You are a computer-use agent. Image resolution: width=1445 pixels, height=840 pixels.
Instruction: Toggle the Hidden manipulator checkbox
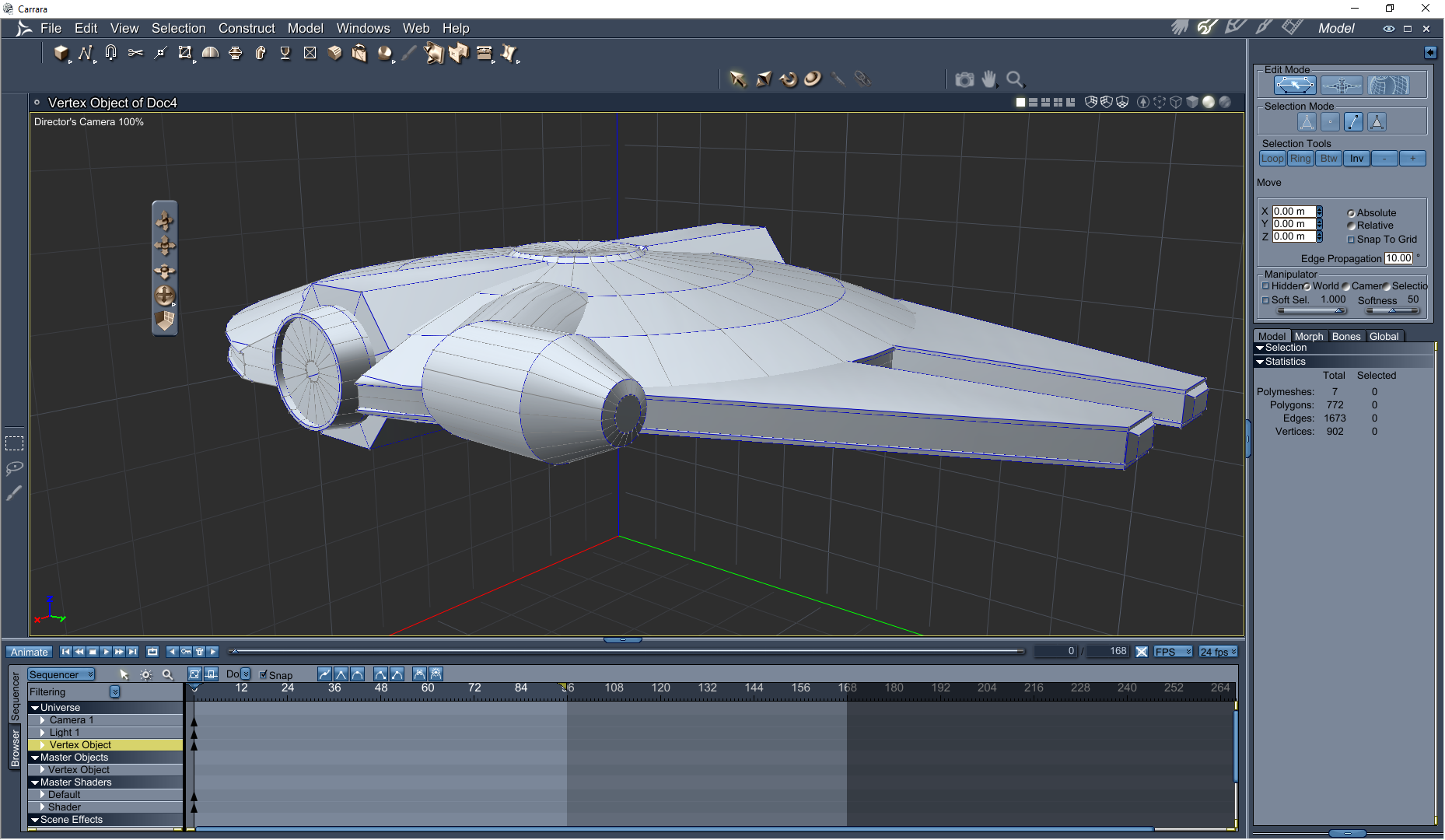point(1265,286)
